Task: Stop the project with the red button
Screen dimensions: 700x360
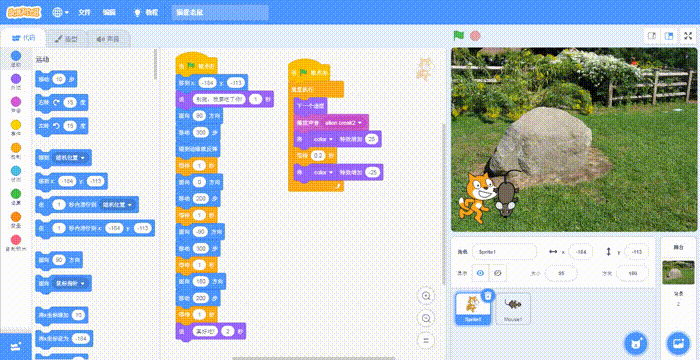Action: (x=475, y=36)
